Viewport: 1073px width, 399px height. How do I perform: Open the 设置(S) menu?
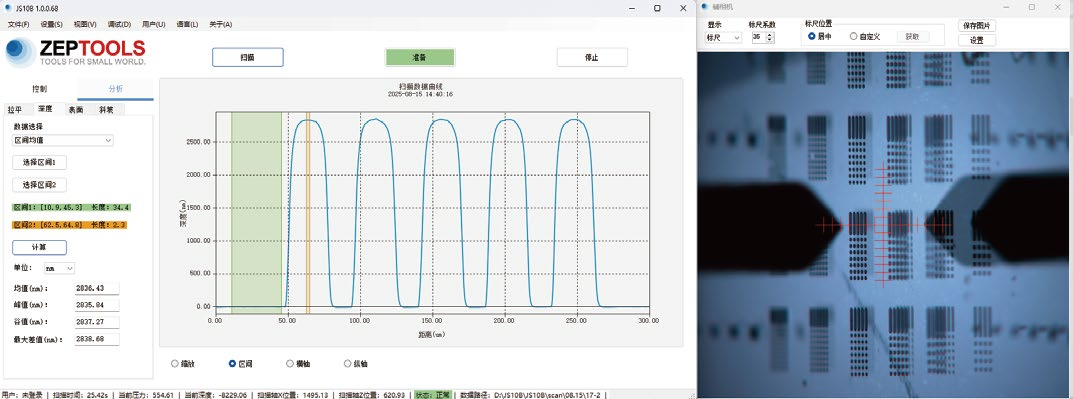pyautogui.click(x=51, y=24)
